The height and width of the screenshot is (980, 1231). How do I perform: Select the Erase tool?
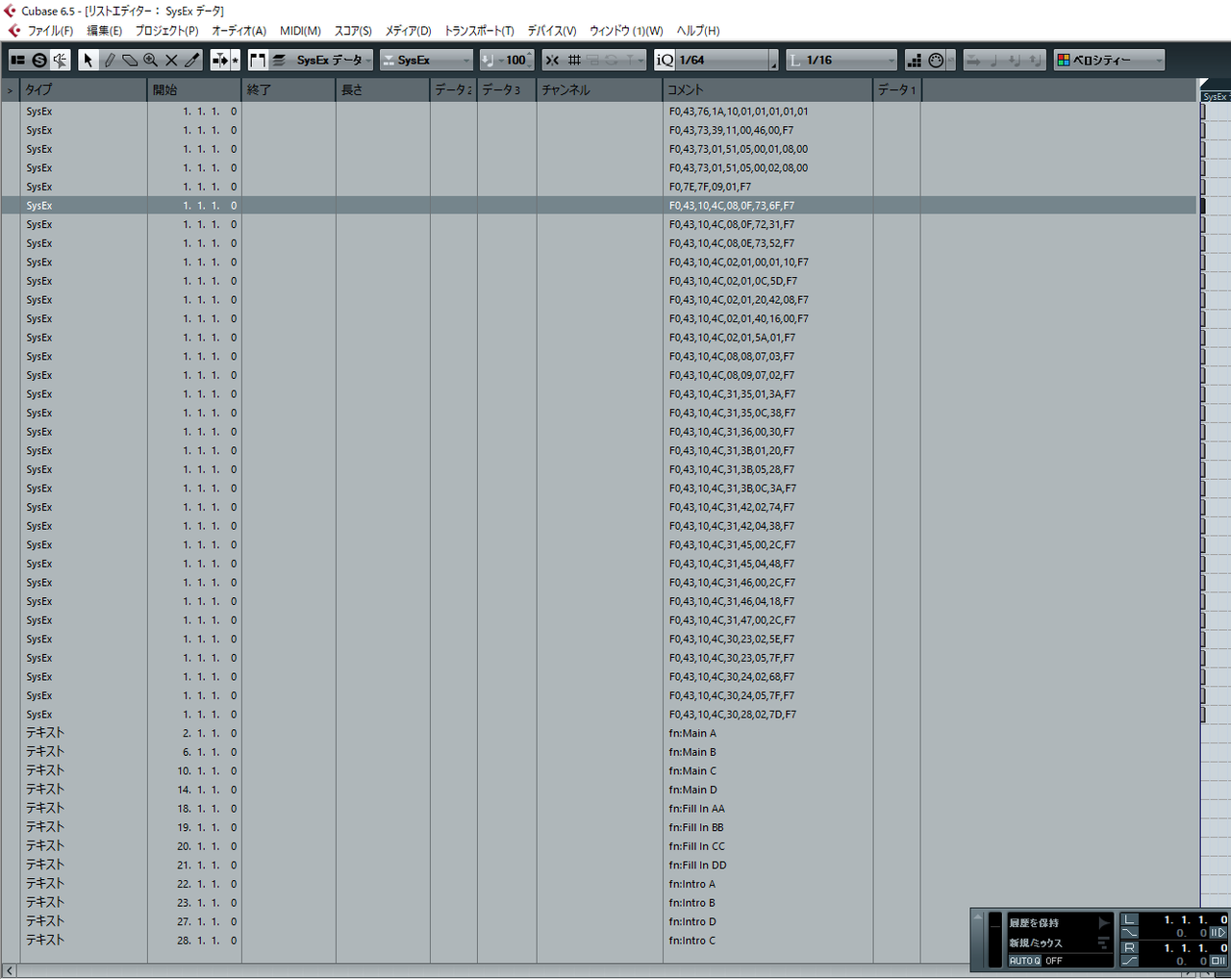(x=130, y=60)
